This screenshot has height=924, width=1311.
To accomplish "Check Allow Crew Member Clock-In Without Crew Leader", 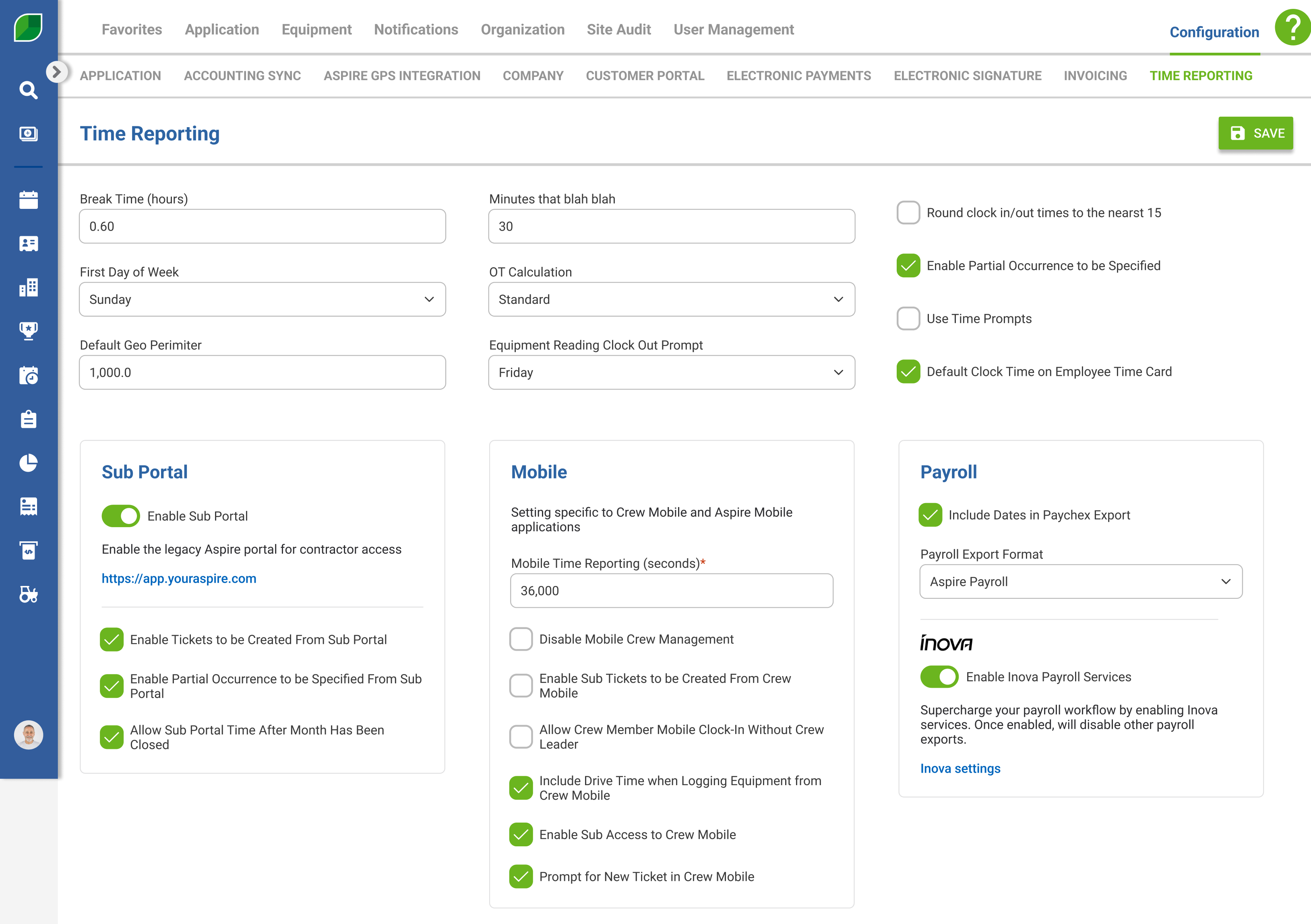I will coord(521,737).
